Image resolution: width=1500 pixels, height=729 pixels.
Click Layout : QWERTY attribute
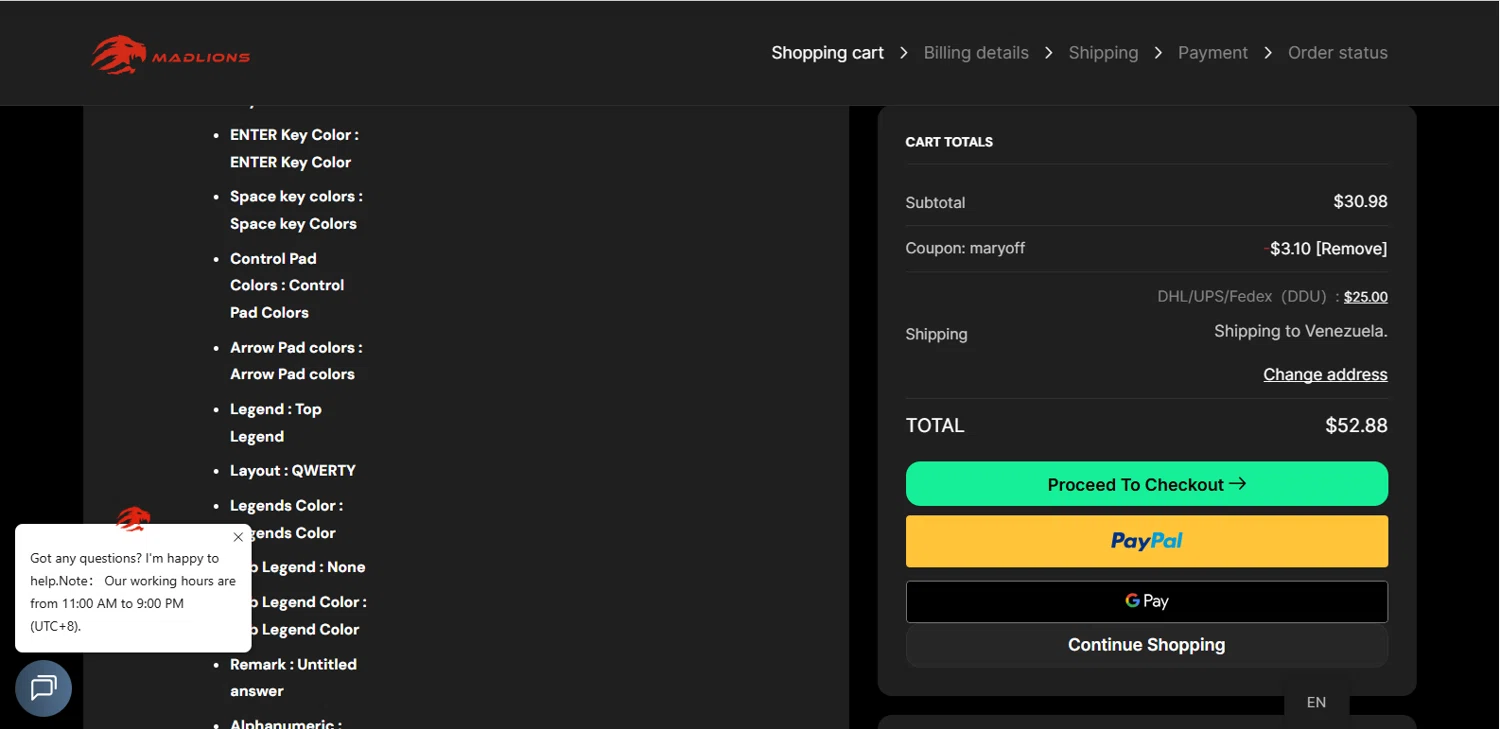pos(293,471)
